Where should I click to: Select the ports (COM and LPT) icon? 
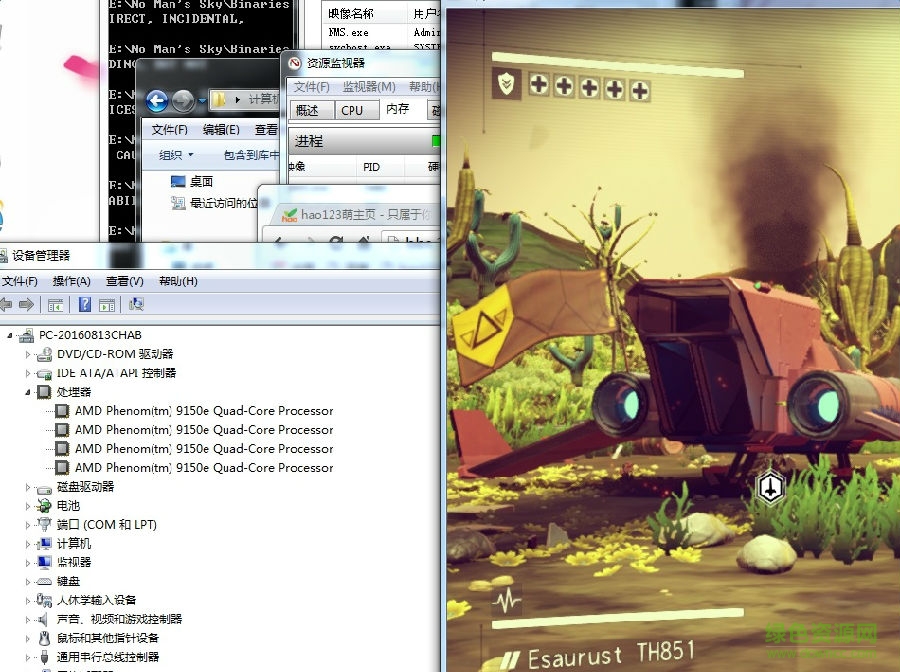click(x=44, y=524)
